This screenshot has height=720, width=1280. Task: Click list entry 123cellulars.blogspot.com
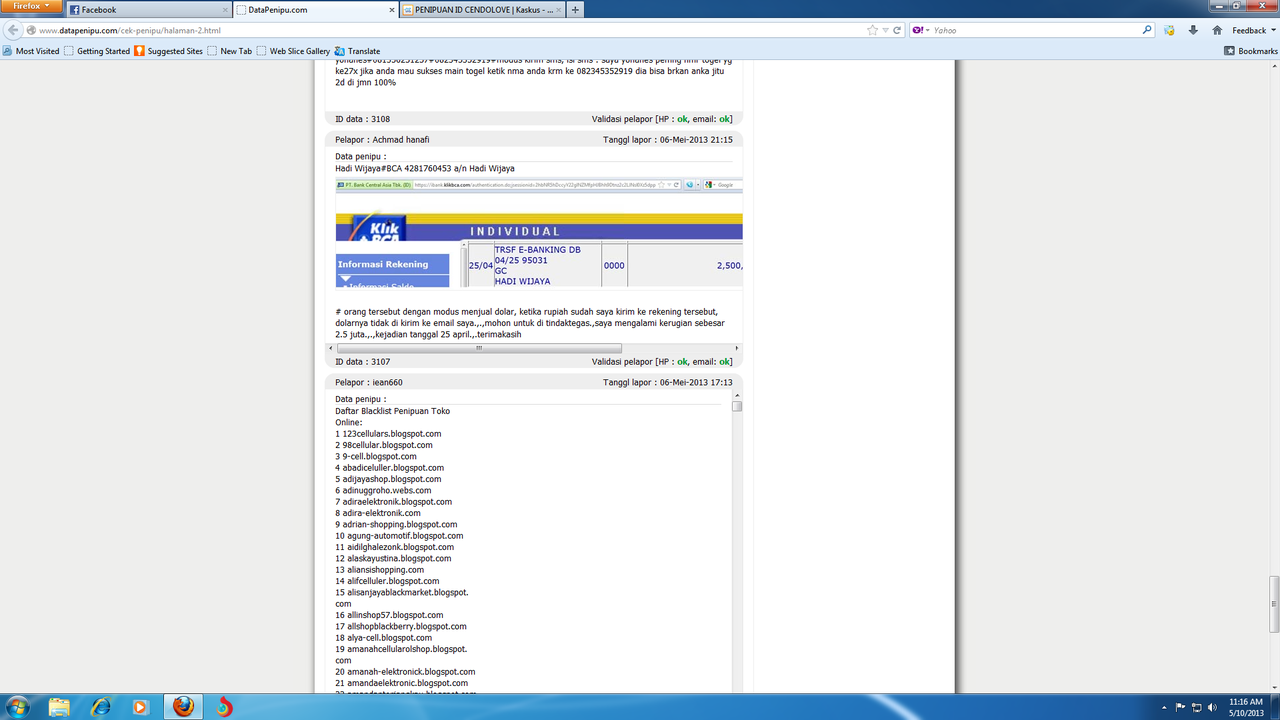pyautogui.click(x=392, y=434)
